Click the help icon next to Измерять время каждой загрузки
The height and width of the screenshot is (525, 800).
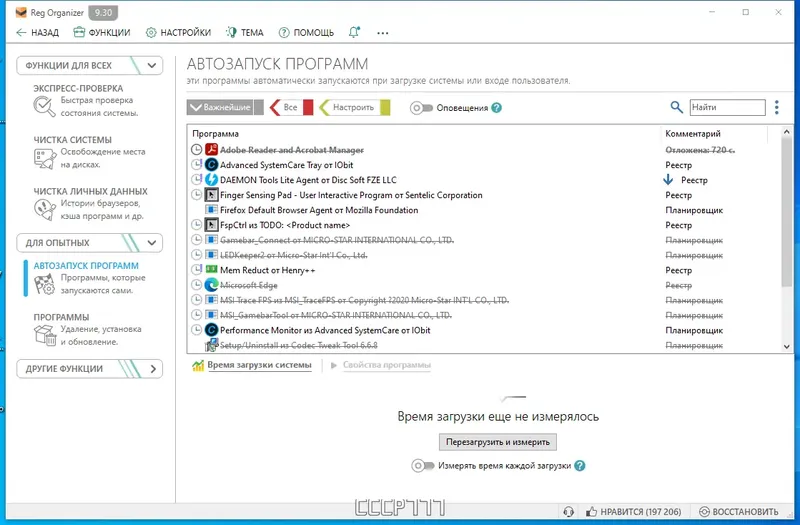(x=580, y=465)
